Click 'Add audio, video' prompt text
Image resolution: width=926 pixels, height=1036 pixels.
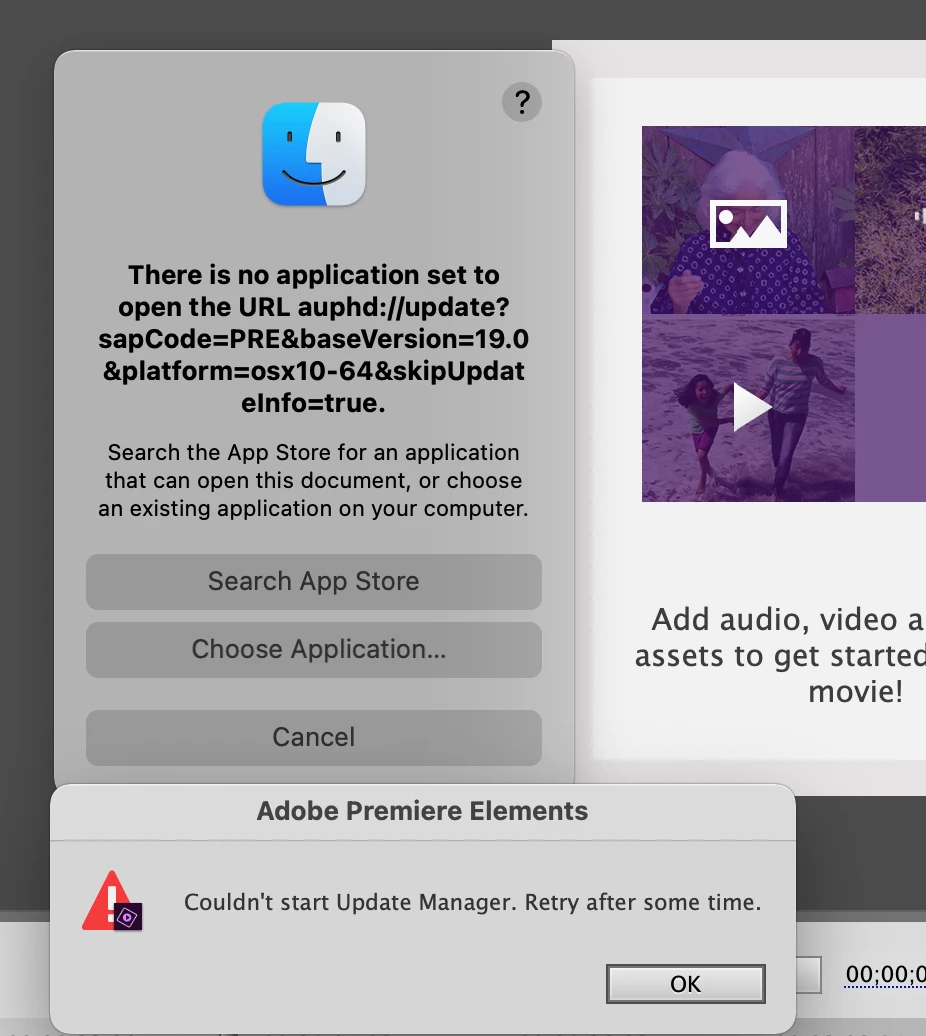781,655
